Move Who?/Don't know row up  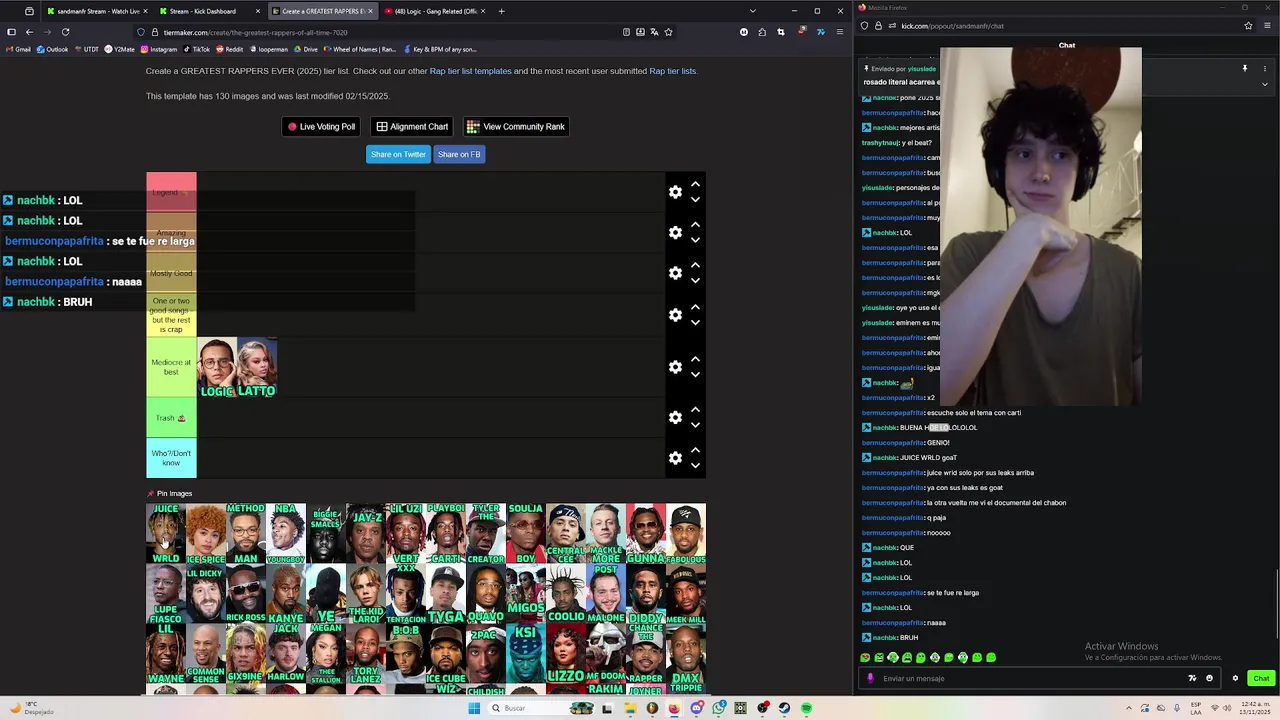695,450
